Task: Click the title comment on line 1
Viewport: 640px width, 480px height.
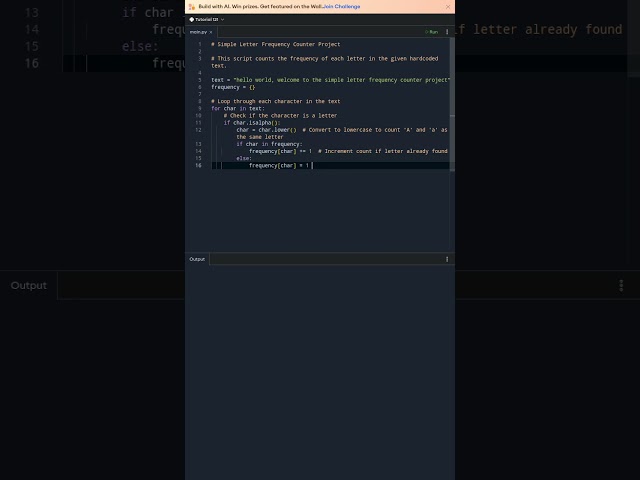Action: [x=276, y=44]
